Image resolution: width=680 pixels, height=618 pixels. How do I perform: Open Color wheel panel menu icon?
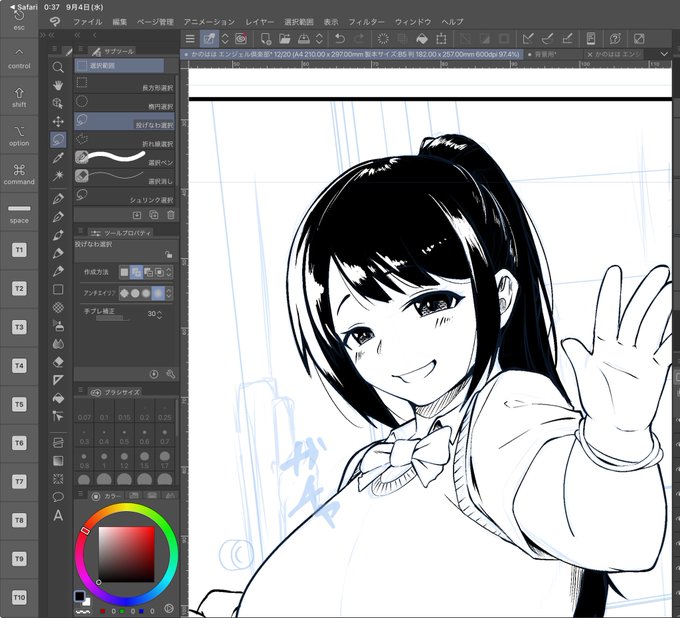click(80, 494)
